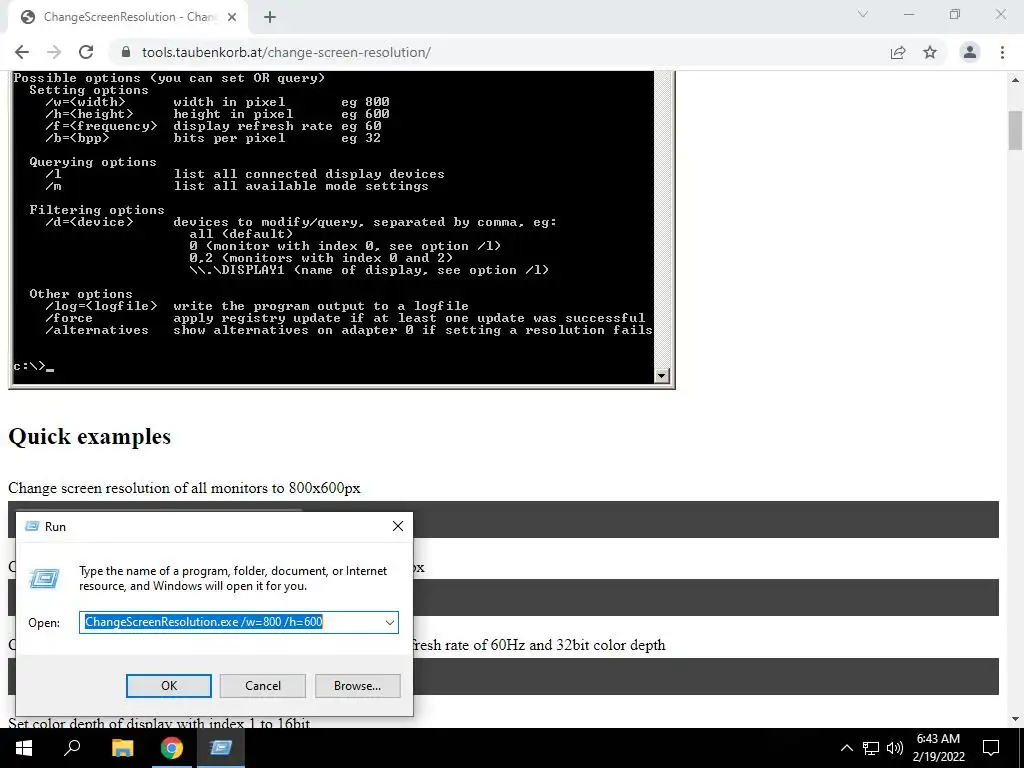
Task: Open the tab search chevron
Action: [x=863, y=14]
